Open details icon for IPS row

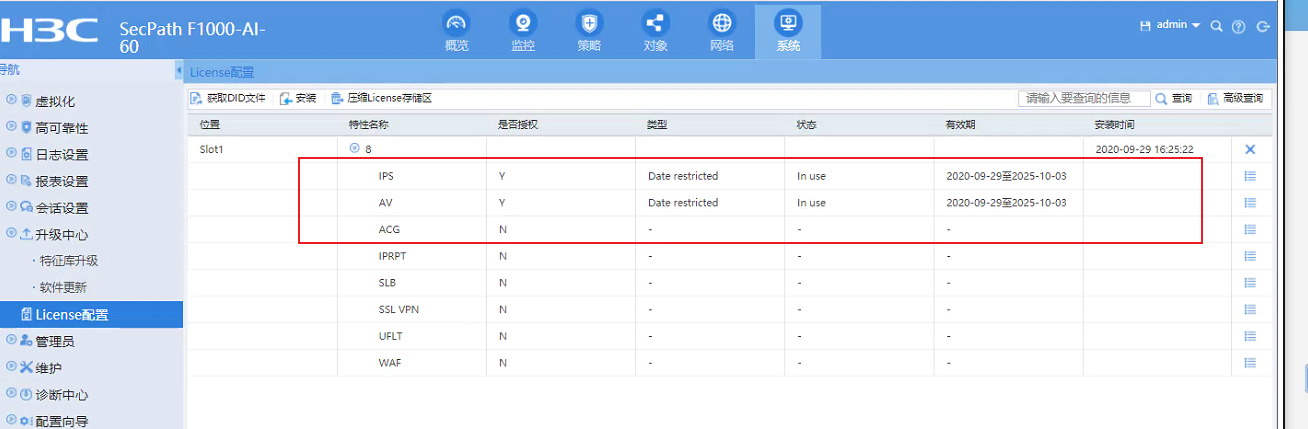[x=1250, y=176]
